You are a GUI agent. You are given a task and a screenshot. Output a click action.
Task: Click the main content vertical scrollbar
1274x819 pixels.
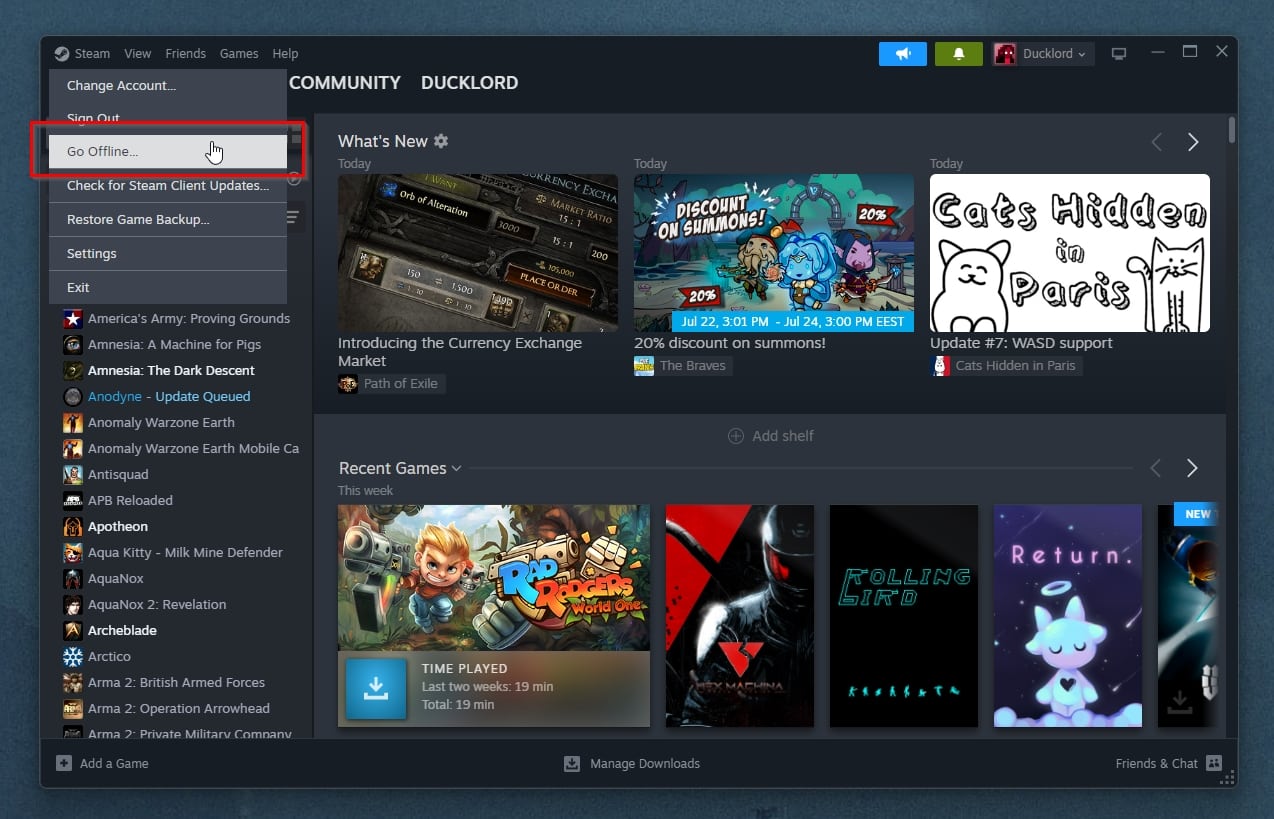pyautogui.click(x=1232, y=130)
